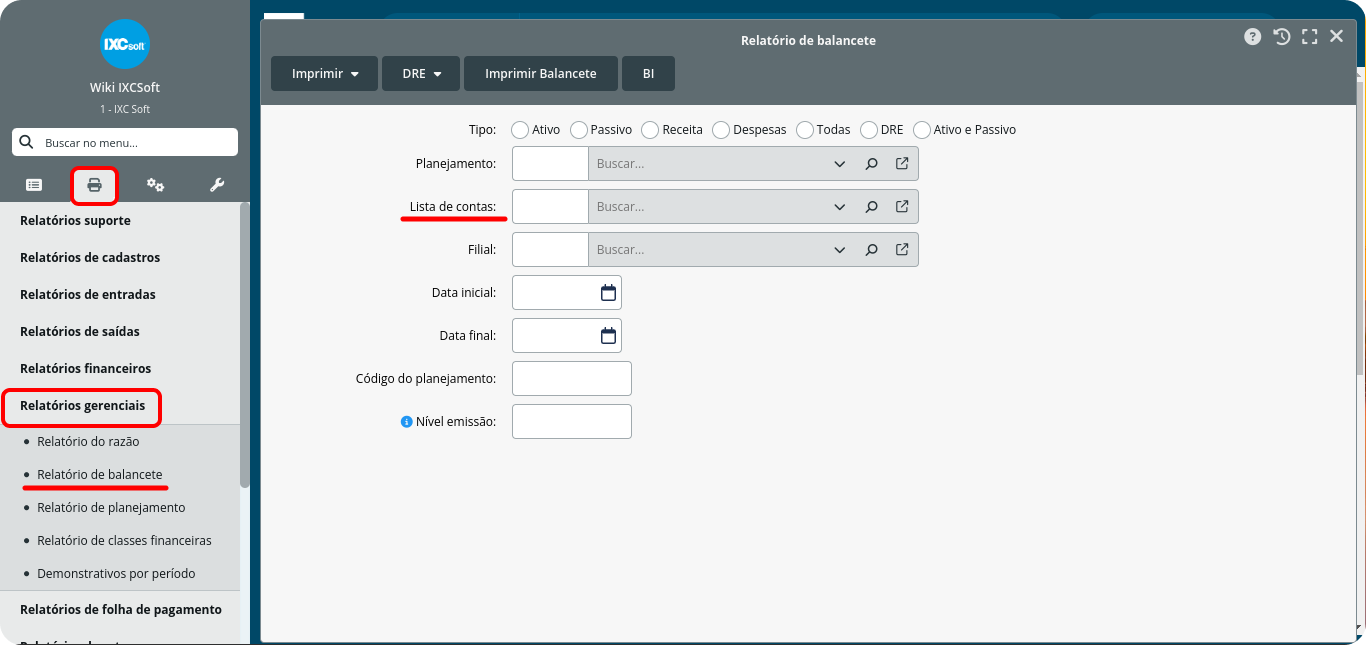This screenshot has height=645, width=1366.
Task: Click the Lista de contas code input box
Action: click(x=550, y=207)
